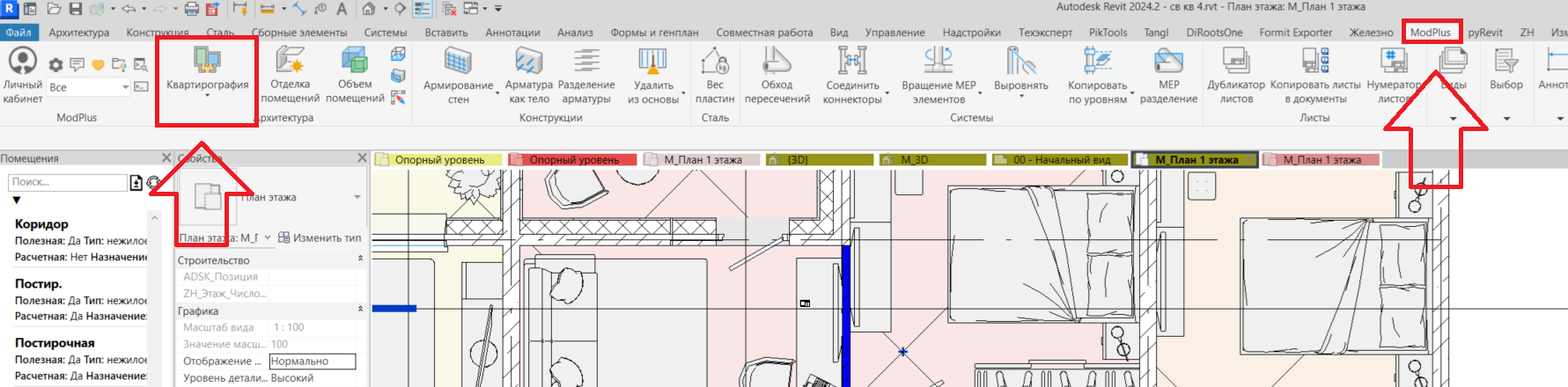Open the 00 - Начальный вид tab
This screenshot has height=387, width=1568.
pyautogui.click(x=1059, y=159)
